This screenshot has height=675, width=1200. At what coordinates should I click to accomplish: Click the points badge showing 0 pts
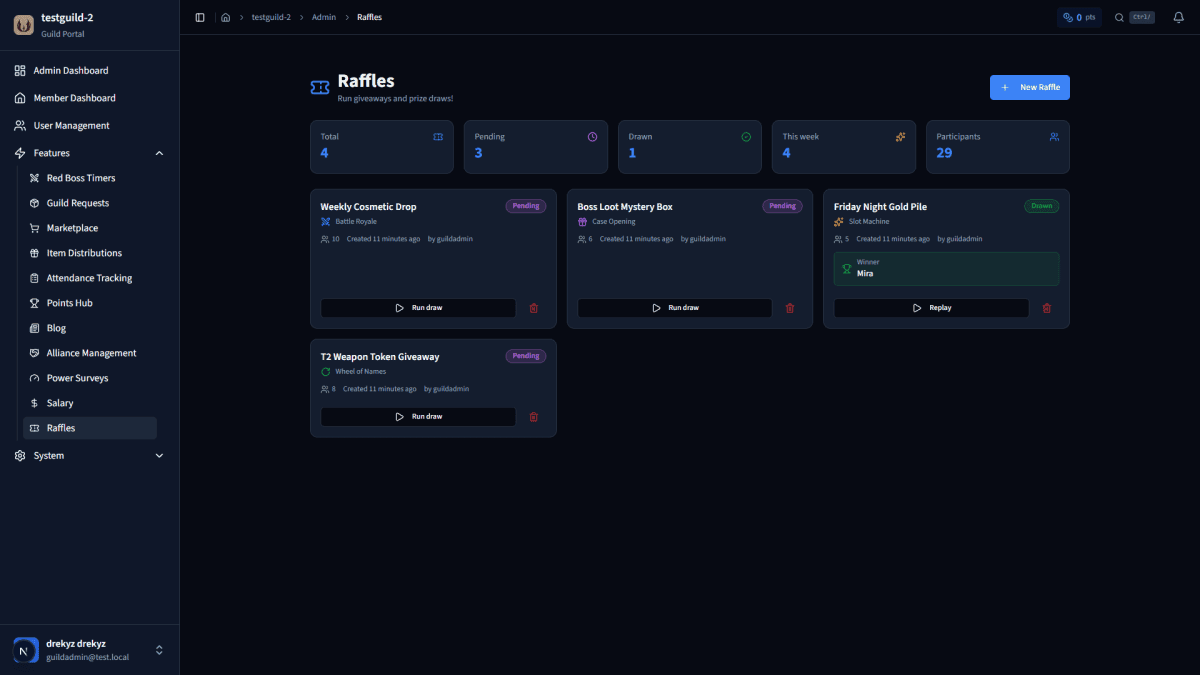[1079, 17]
